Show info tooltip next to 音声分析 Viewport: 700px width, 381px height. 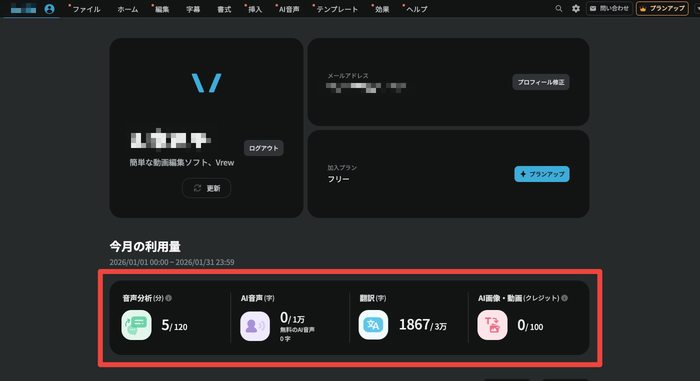pos(169,298)
